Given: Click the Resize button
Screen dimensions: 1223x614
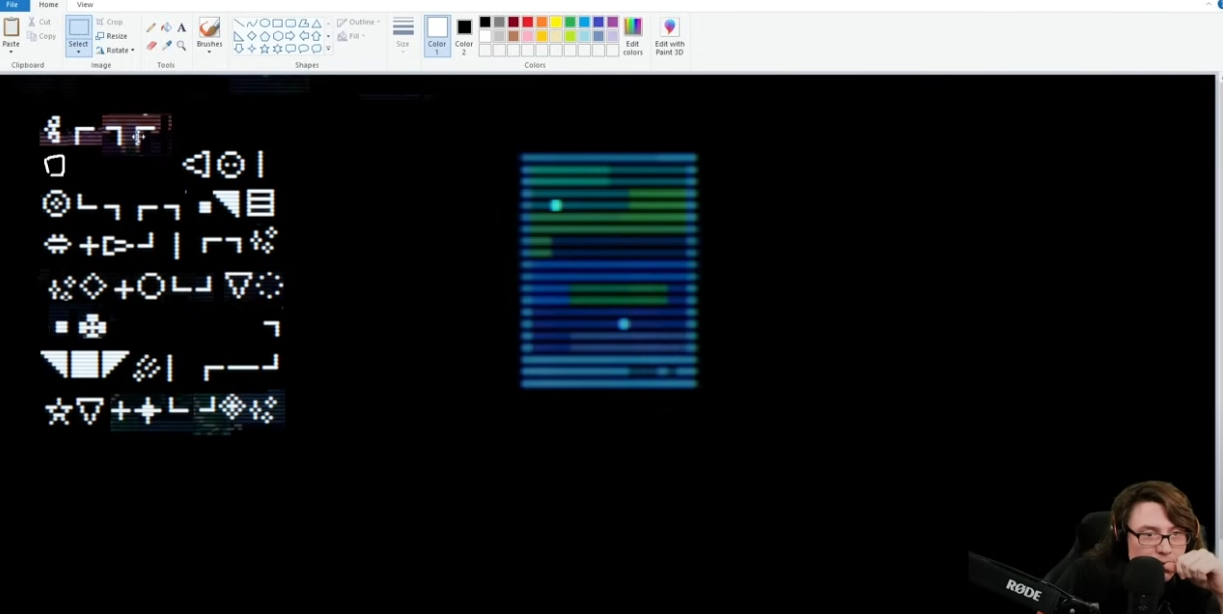Looking at the screenshot, I should pos(112,36).
